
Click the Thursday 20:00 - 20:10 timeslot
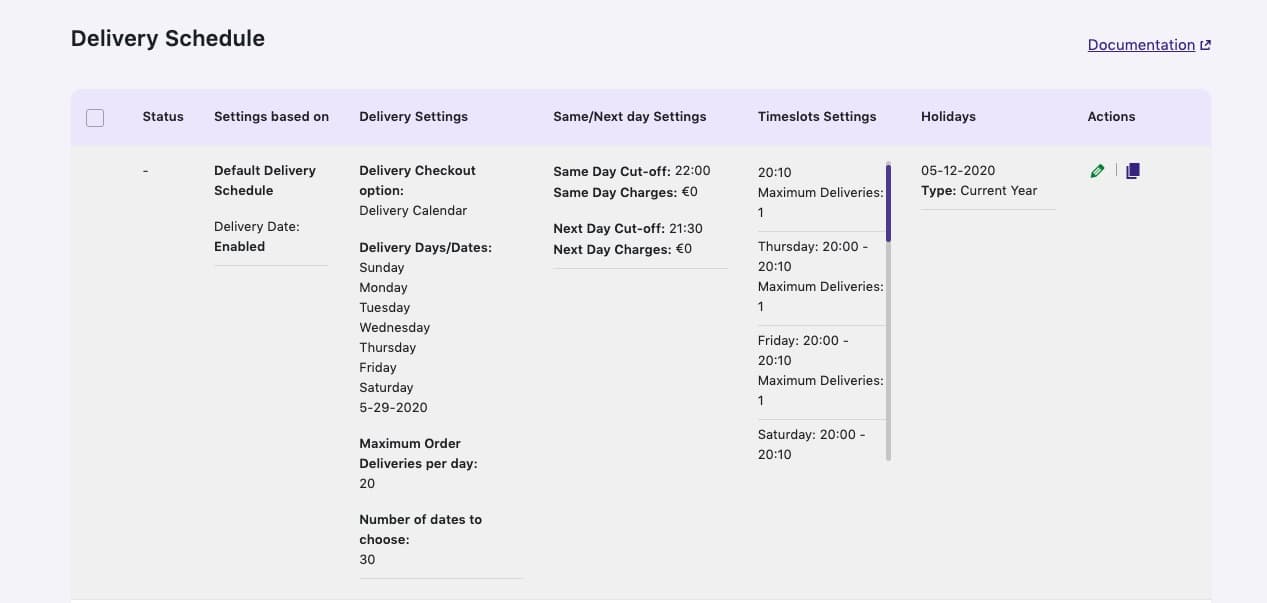812,257
